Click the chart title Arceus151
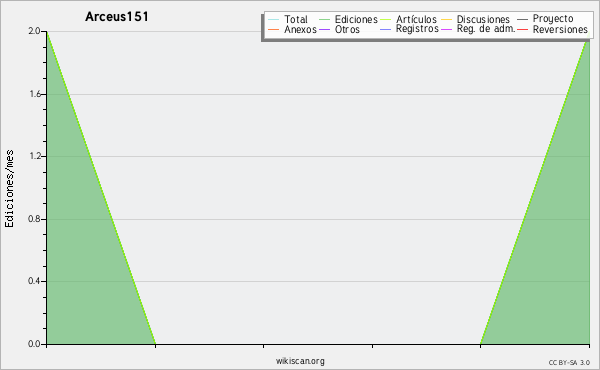Screen dimensions: 600x370 (117, 16)
